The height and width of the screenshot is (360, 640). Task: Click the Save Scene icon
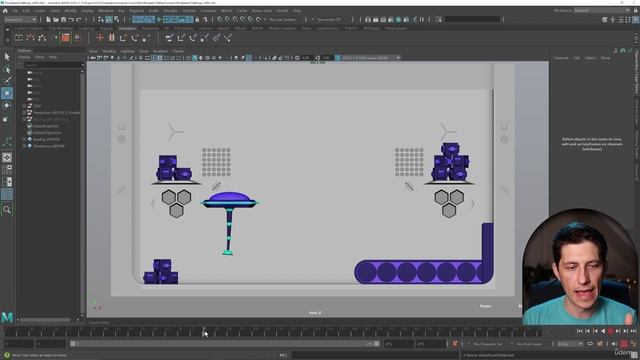coord(64,19)
